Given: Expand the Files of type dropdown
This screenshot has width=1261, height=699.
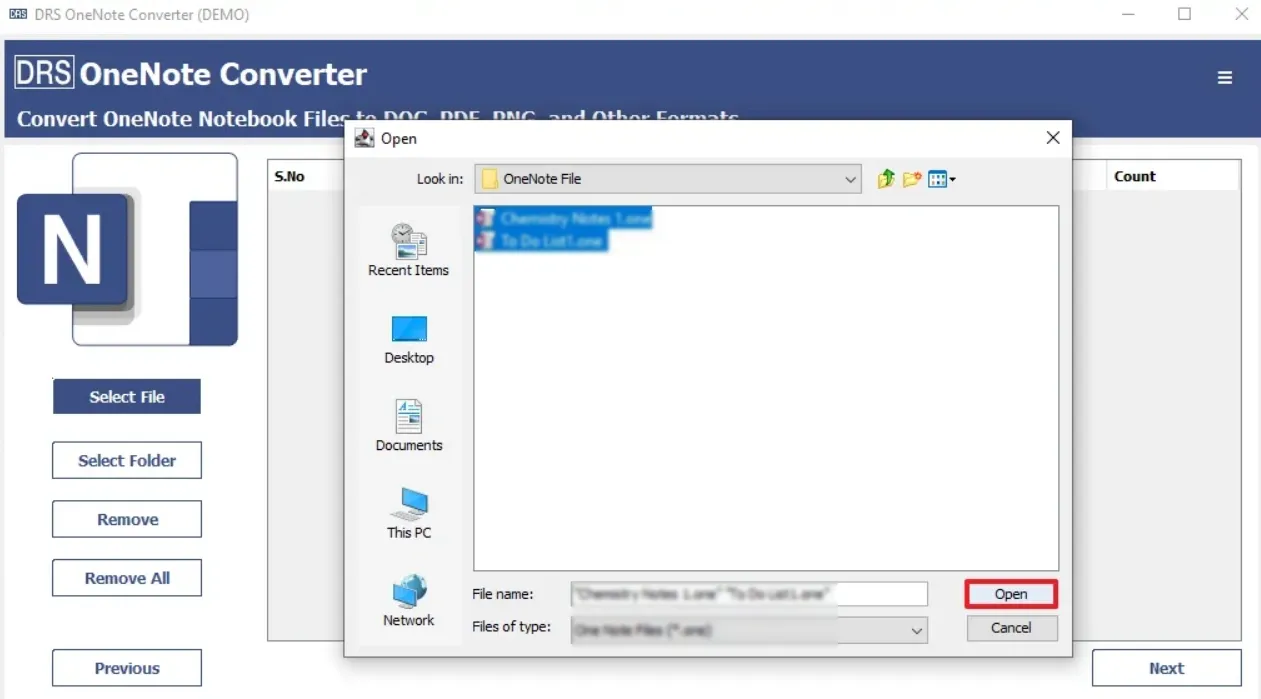Looking at the screenshot, I should tap(916, 630).
